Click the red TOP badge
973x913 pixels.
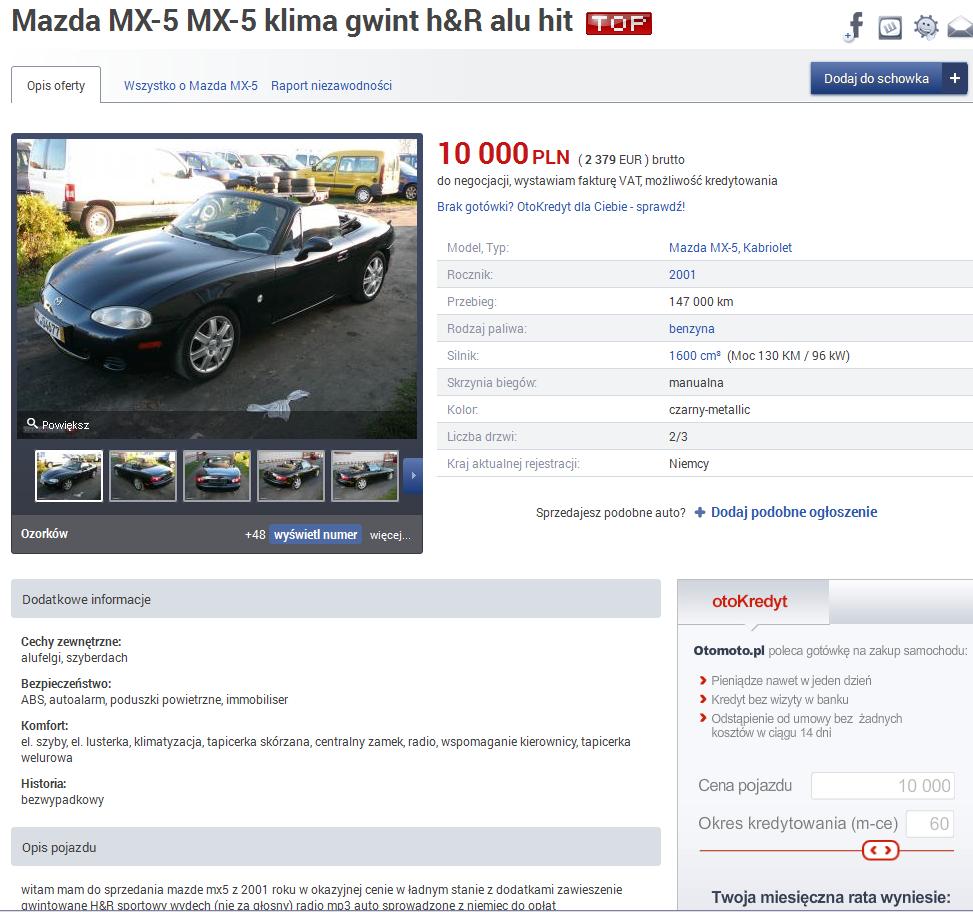[619, 24]
